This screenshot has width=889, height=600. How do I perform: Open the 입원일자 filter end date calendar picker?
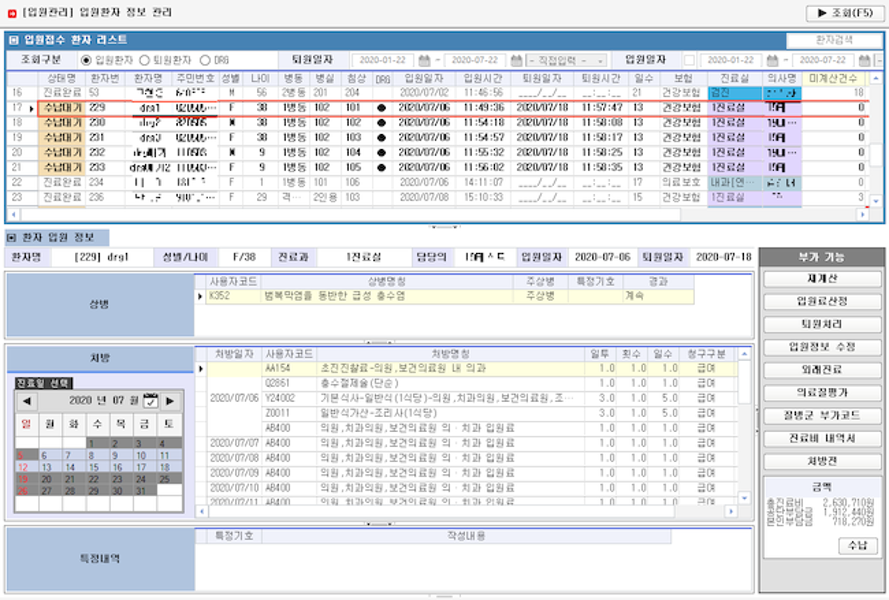(x=864, y=60)
